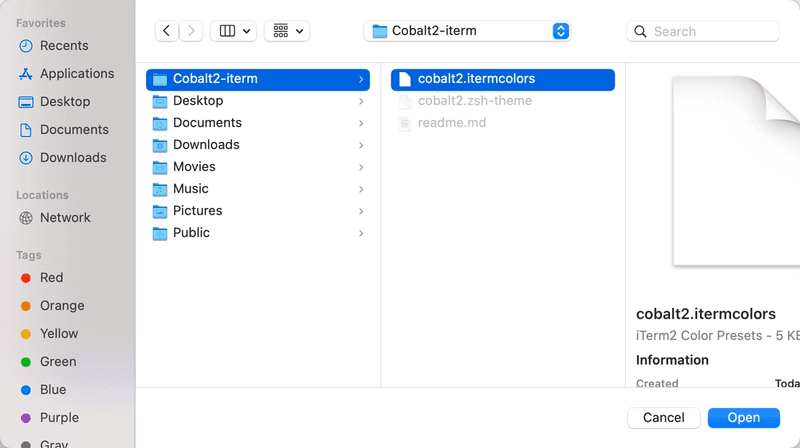Expand the Pictures folder chevron
This screenshot has height=448, width=800.
click(361, 211)
